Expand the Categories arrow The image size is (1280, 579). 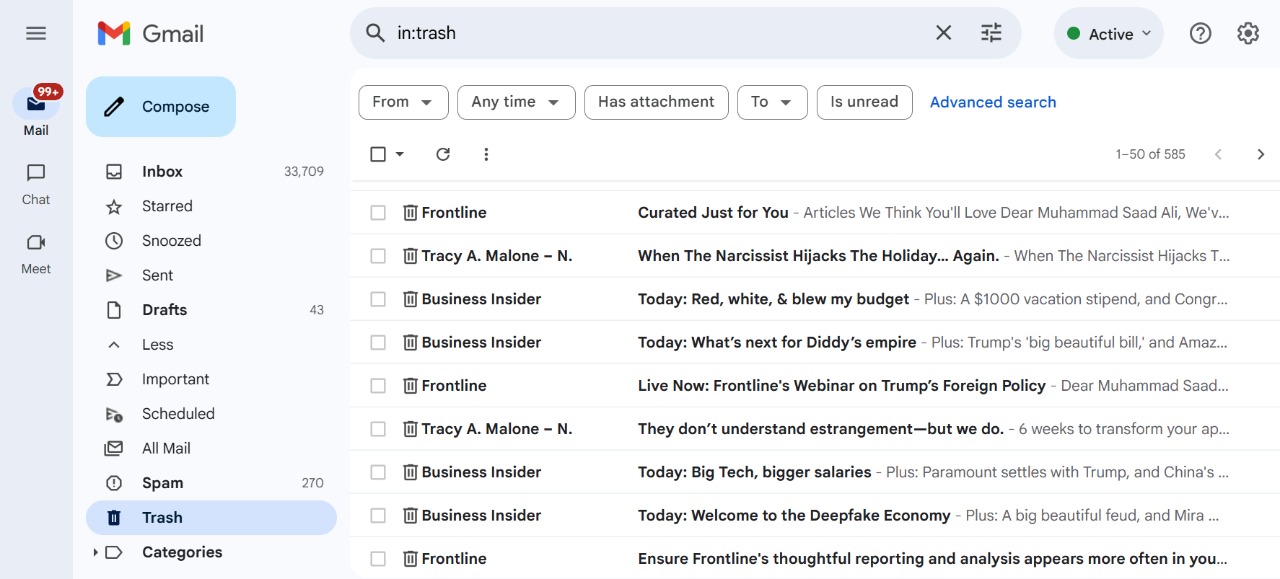tap(95, 552)
